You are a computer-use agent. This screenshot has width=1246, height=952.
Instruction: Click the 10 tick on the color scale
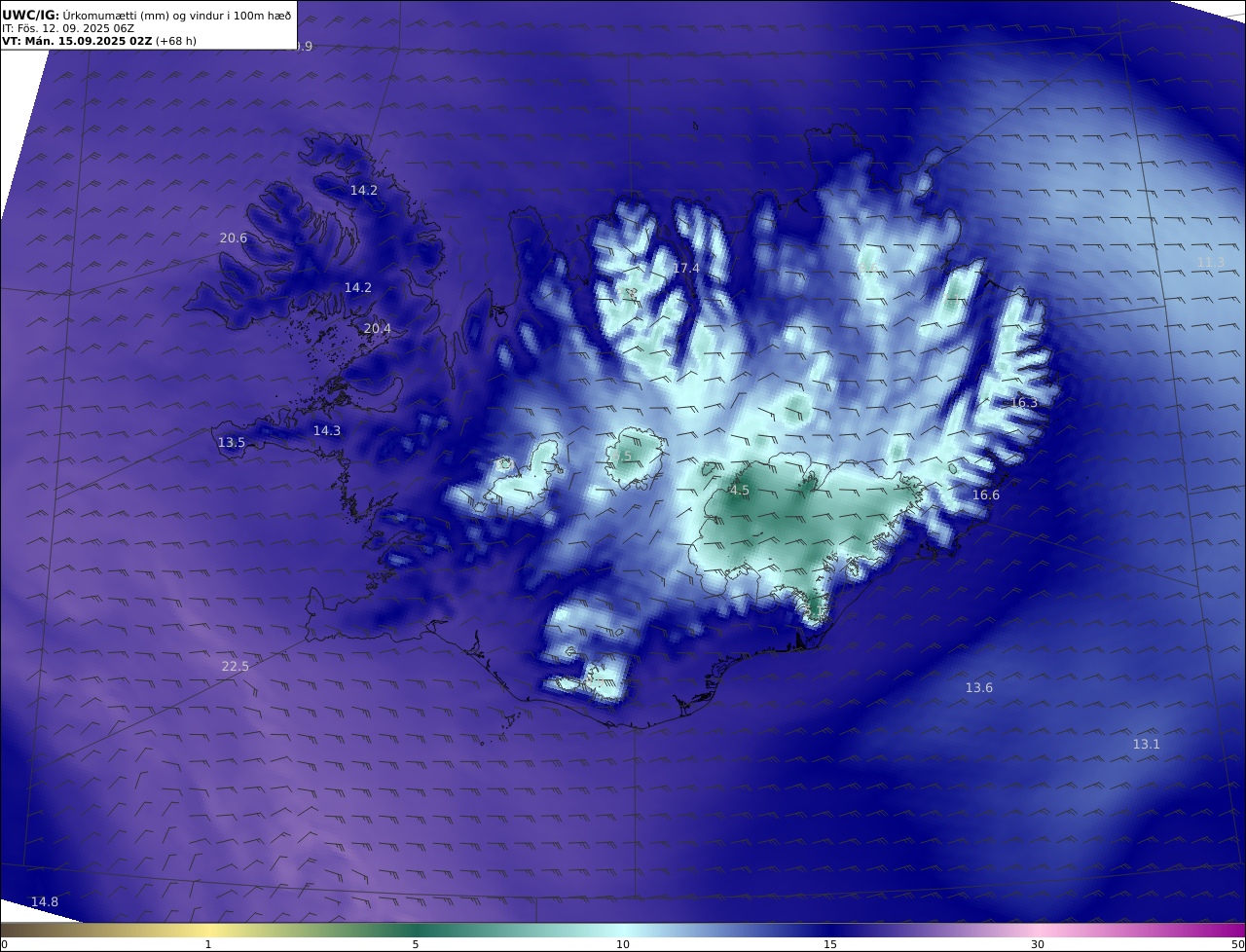[623, 944]
